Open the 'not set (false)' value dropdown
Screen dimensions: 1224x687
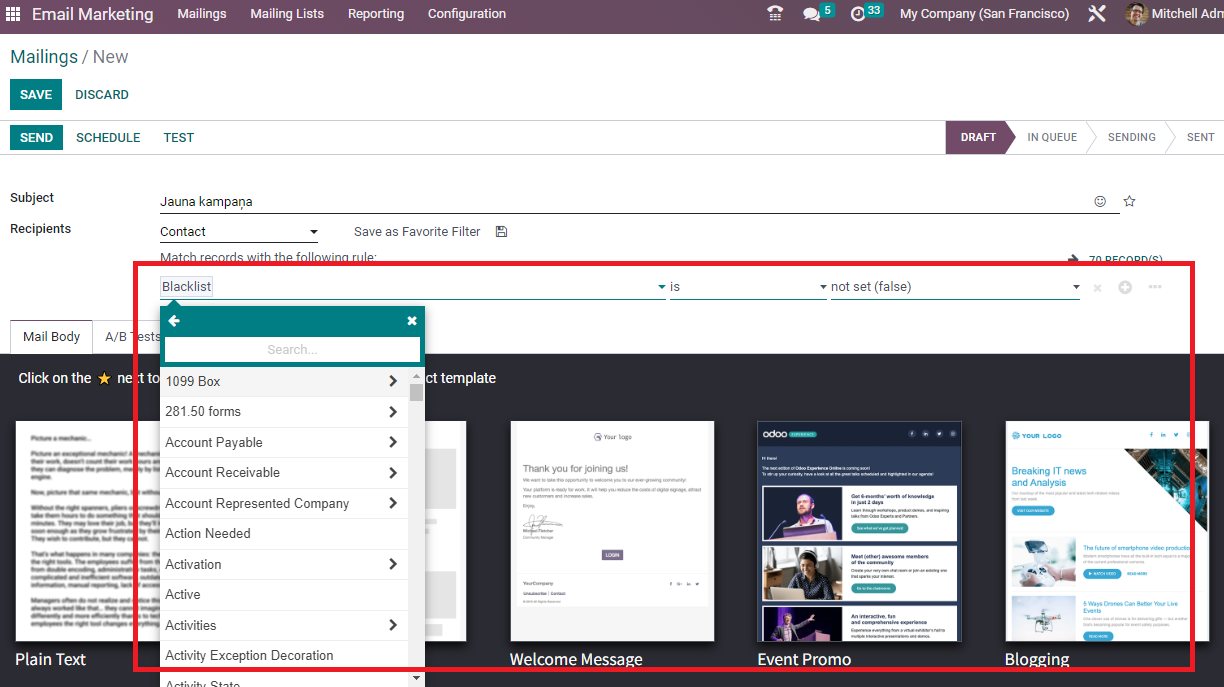[x=956, y=287]
